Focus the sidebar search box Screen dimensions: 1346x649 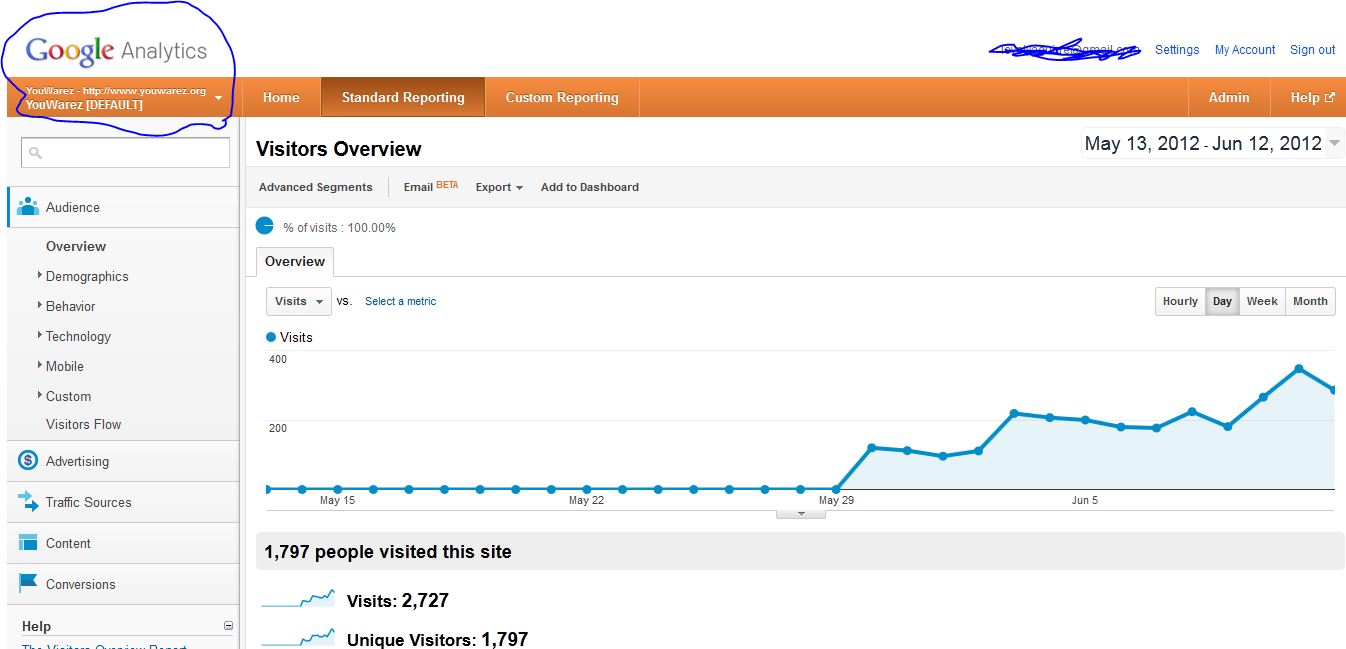(126, 152)
